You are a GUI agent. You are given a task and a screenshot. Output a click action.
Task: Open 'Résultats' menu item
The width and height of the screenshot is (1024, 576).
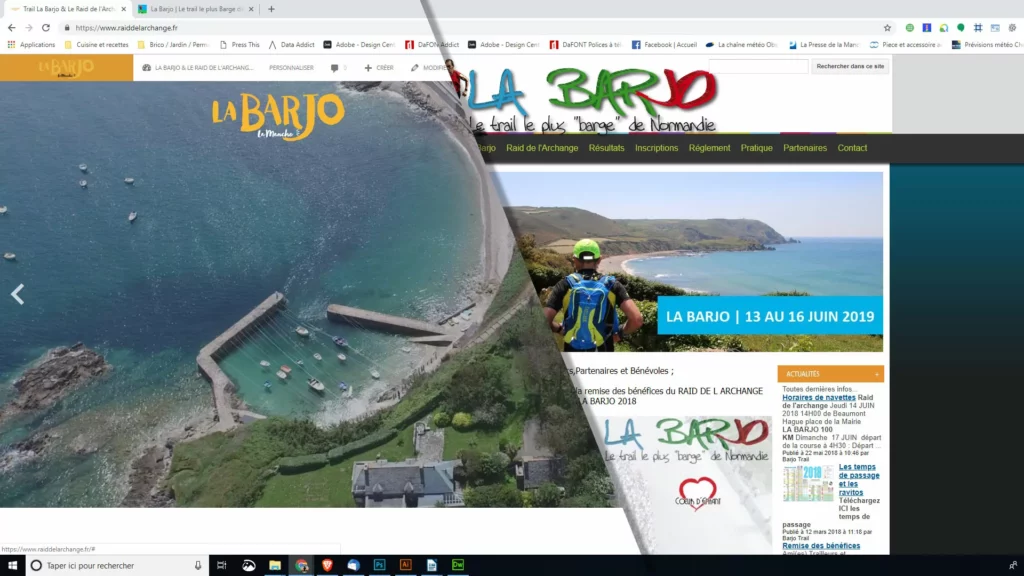(606, 148)
